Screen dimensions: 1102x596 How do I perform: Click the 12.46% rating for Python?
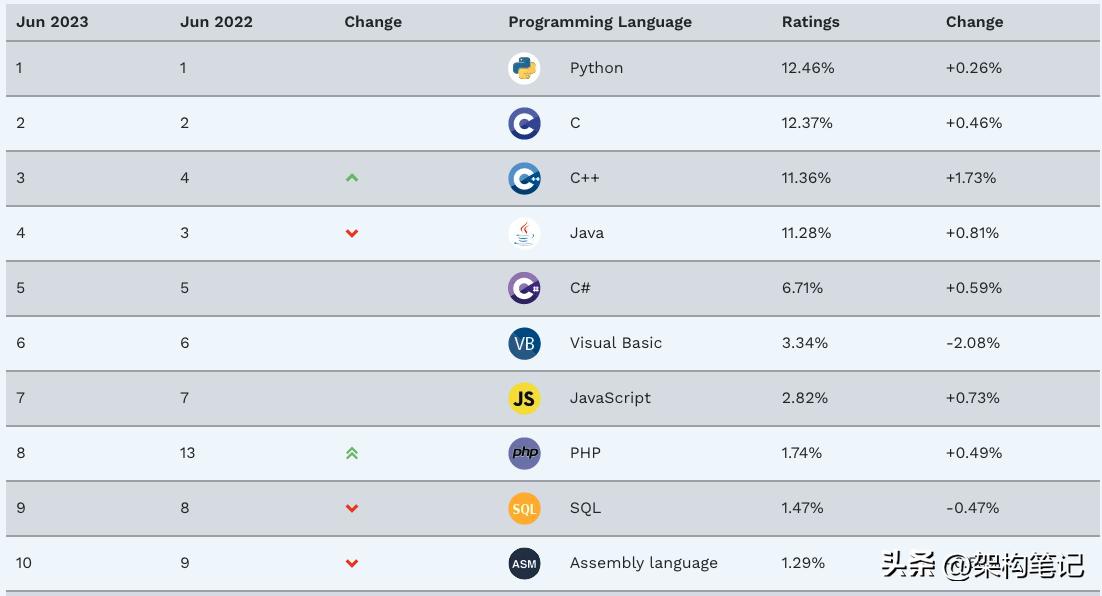pos(807,68)
